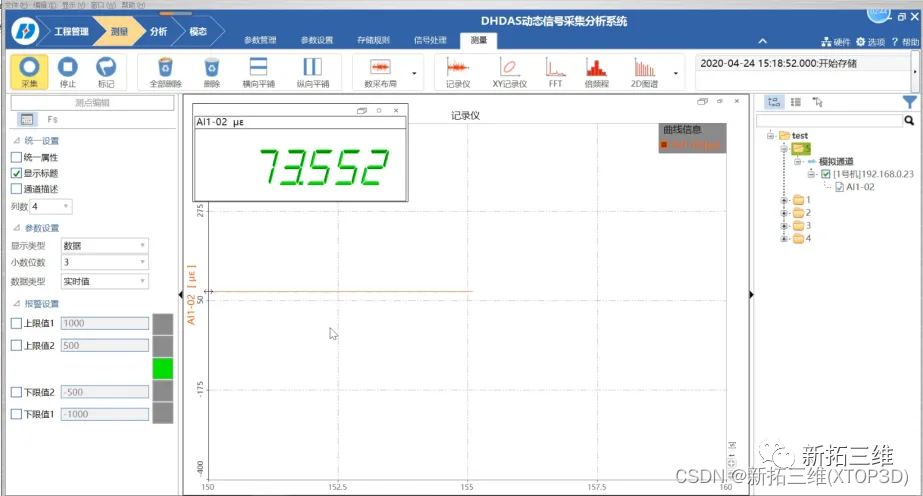Uncheck the 显示标题 checkbox
Image resolution: width=923 pixels, height=496 pixels.
pos(16,173)
